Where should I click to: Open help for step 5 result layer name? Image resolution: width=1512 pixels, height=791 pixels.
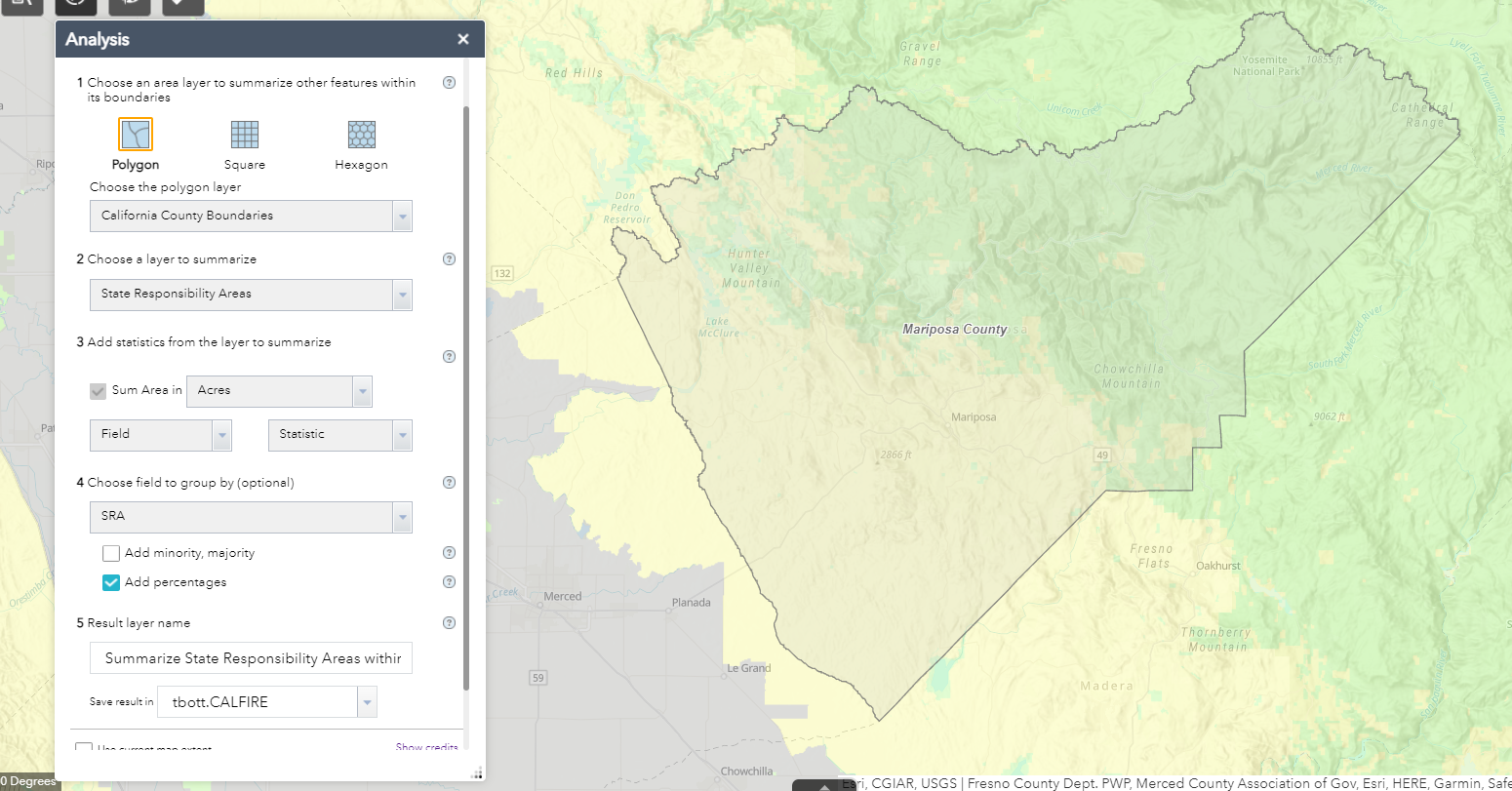tap(449, 623)
